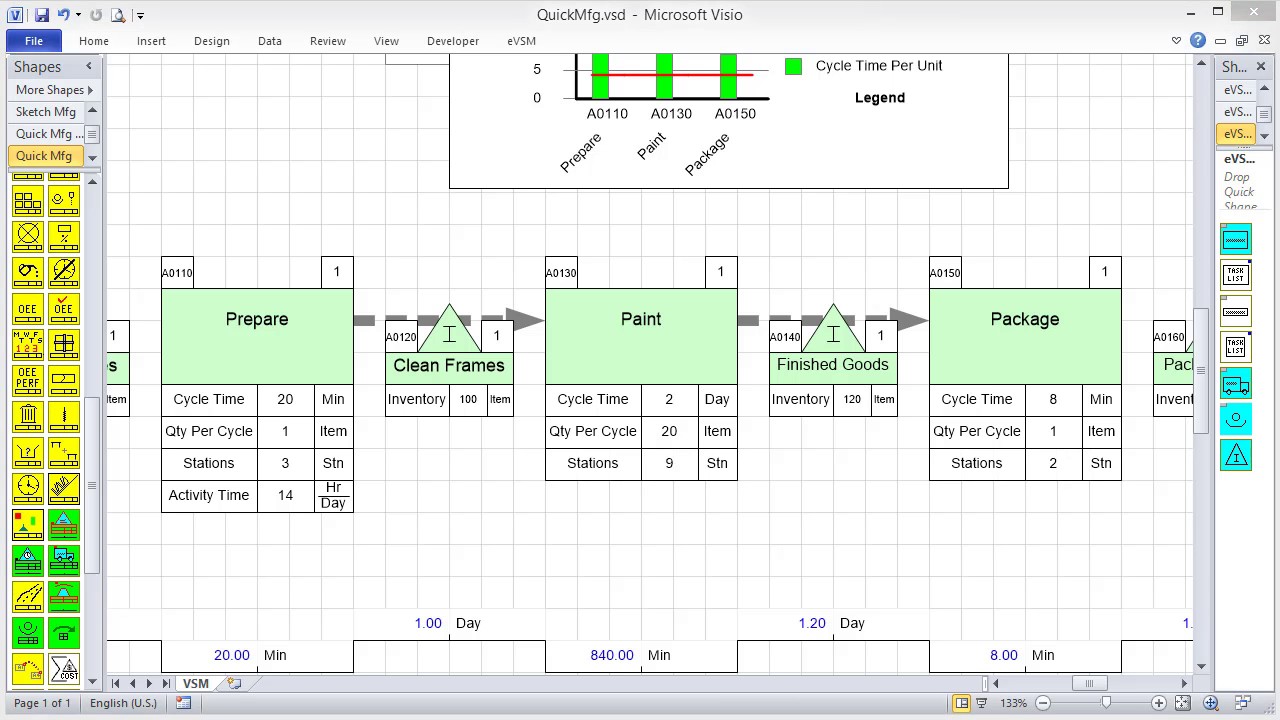Viewport: 1280px width, 720px height.
Task: Choose the OEE PERF shape
Action: [x=28, y=380]
